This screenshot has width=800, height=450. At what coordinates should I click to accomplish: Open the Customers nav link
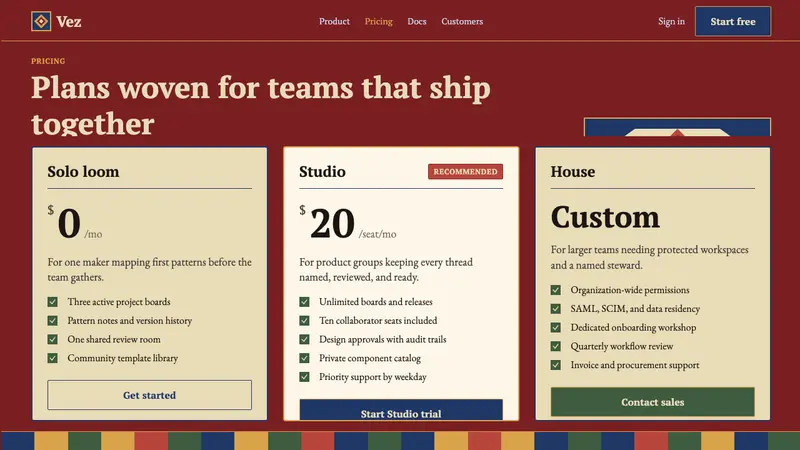coord(462,21)
